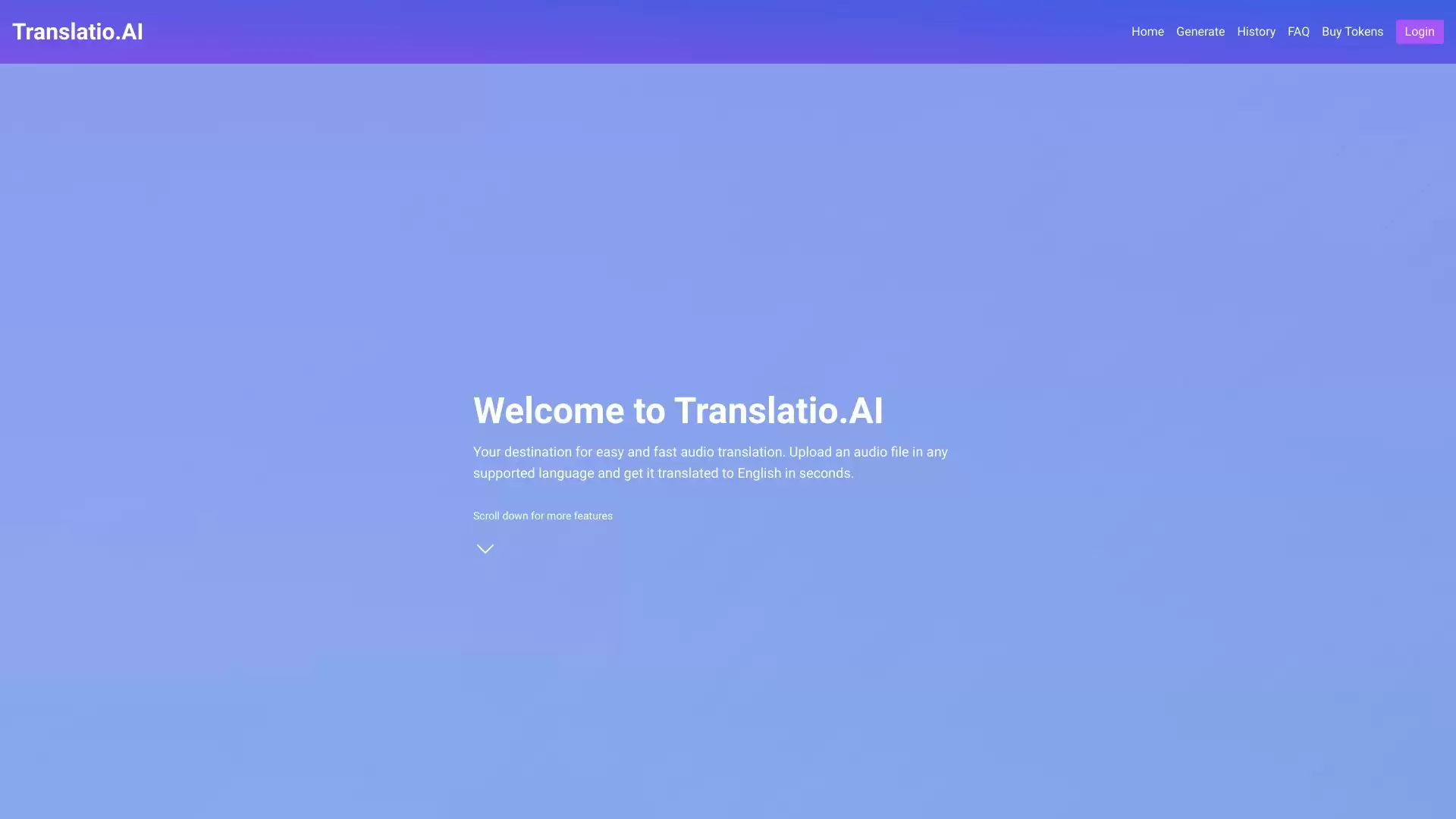Screen dimensions: 1456x819
Task: Start a translation from Generate link
Action: (1200, 32)
